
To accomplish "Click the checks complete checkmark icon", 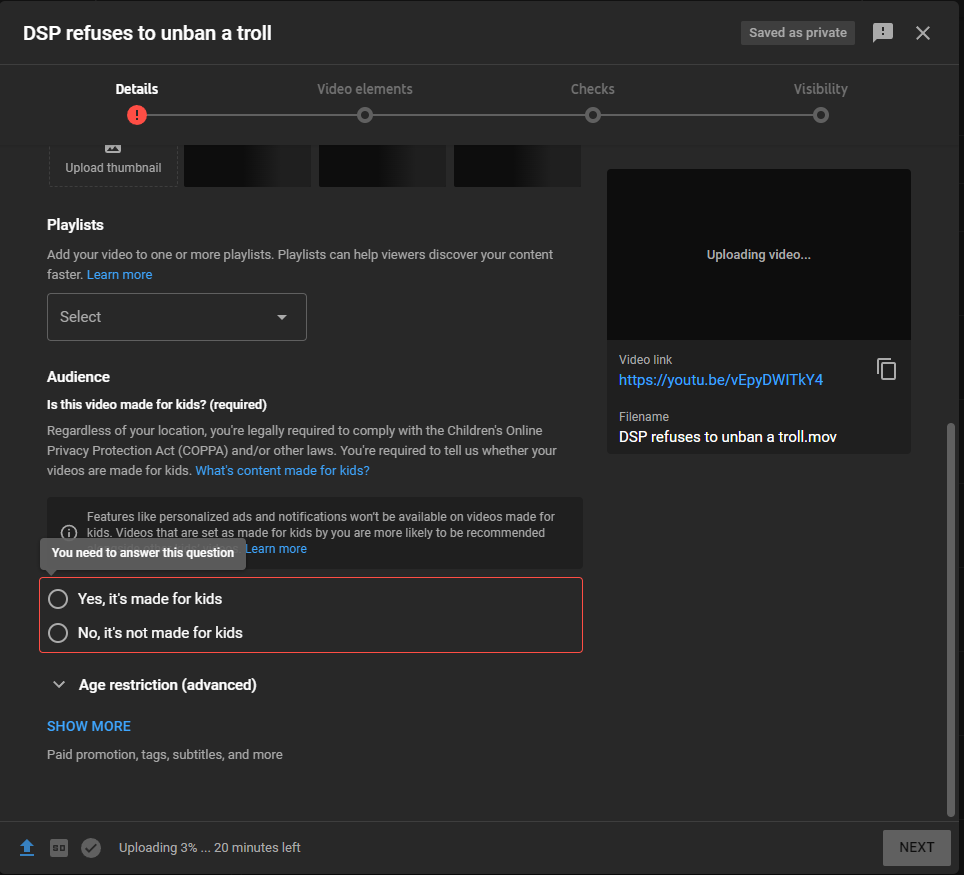I will tap(91, 848).
